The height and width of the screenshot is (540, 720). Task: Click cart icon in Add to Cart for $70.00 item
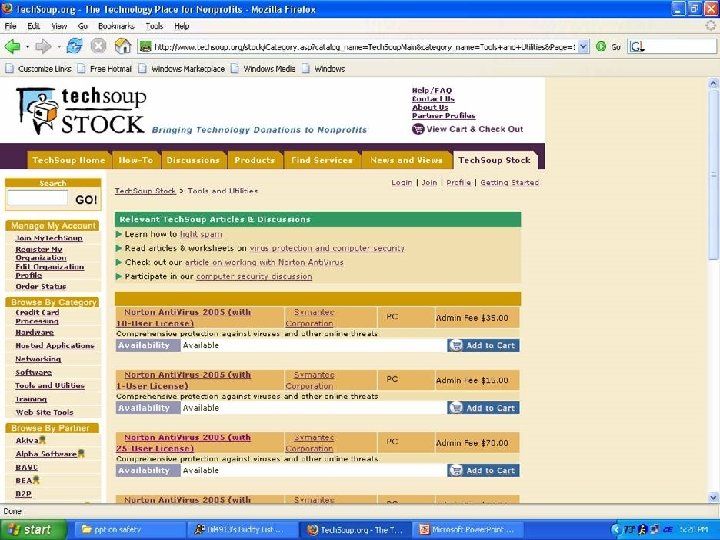[456, 470]
